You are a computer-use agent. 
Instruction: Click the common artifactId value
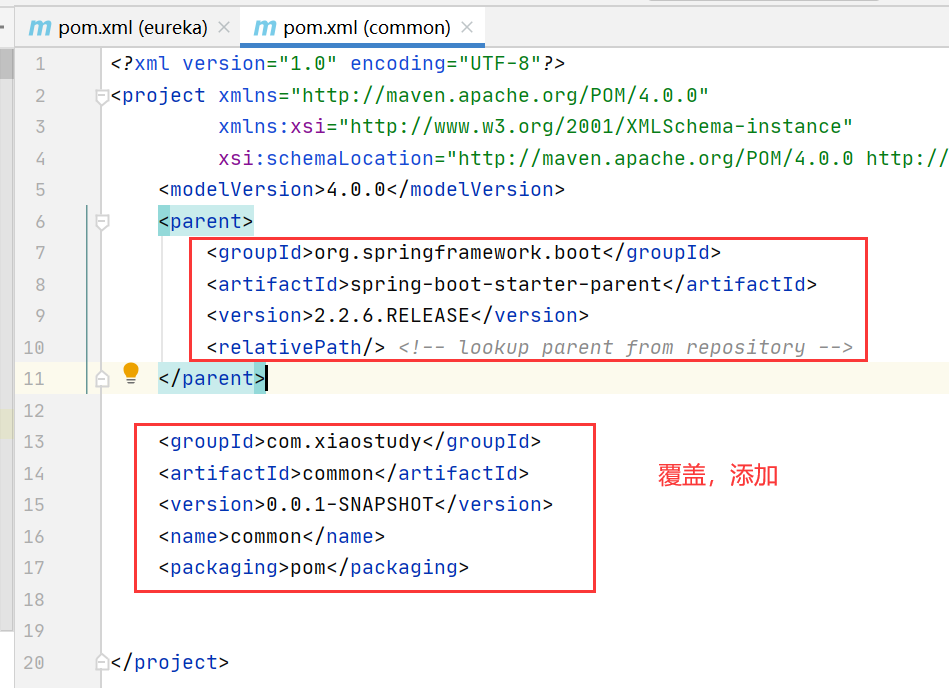pyautogui.click(x=338, y=473)
